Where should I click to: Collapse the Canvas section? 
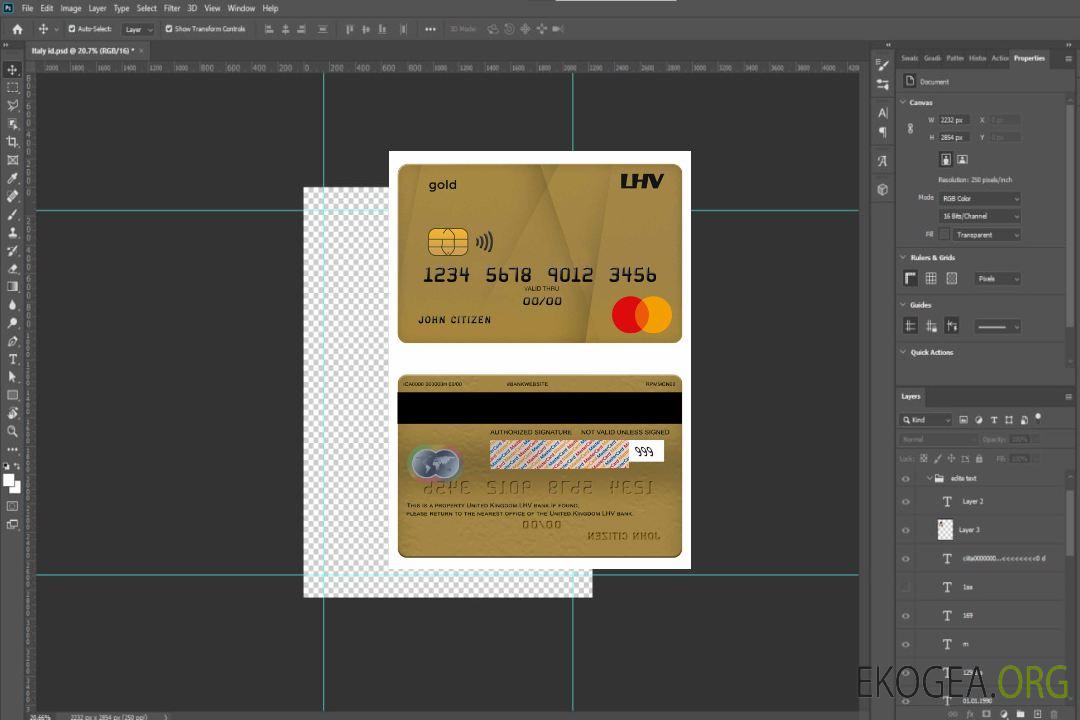point(903,102)
